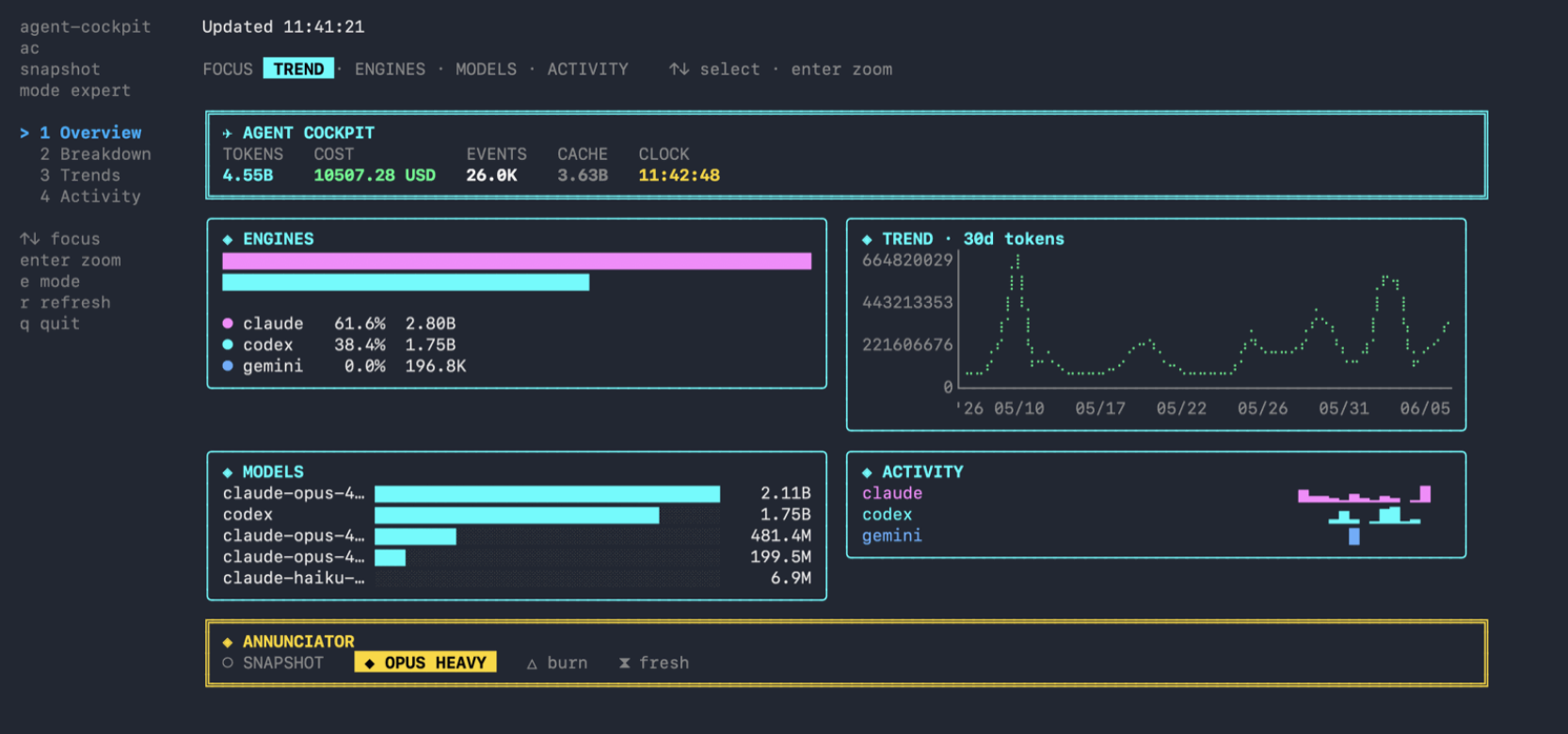
Task: Open '2 Breakdown' in the sidebar
Action: 95,153
